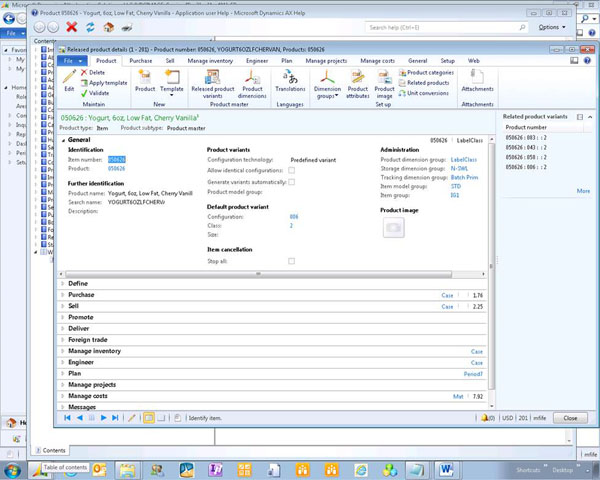Viewport: 600px width, 480px height.
Task: Tick the Stop all checkbox
Action: coord(291,260)
